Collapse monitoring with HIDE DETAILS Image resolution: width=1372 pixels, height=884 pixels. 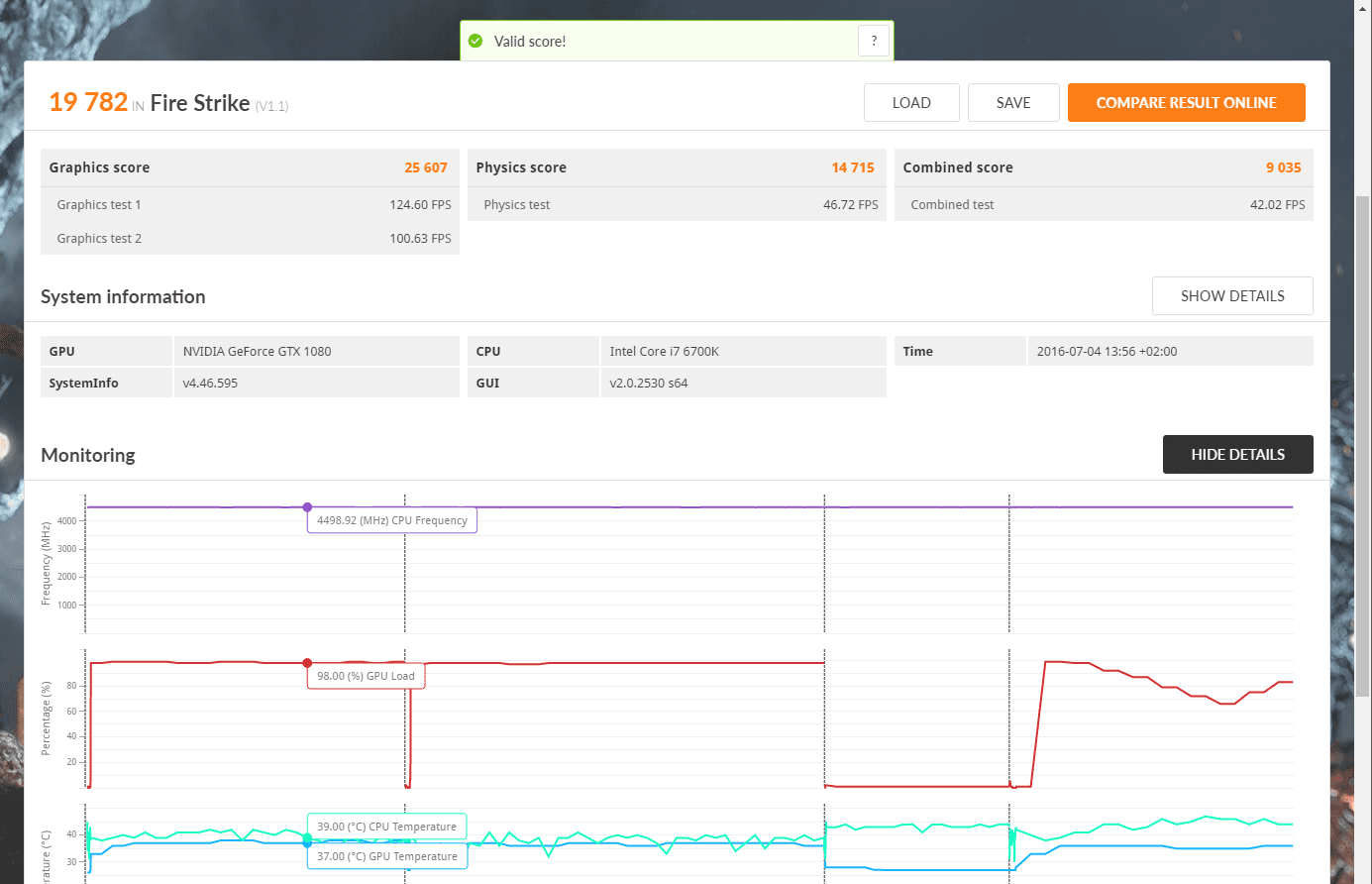pyautogui.click(x=1237, y=455)
